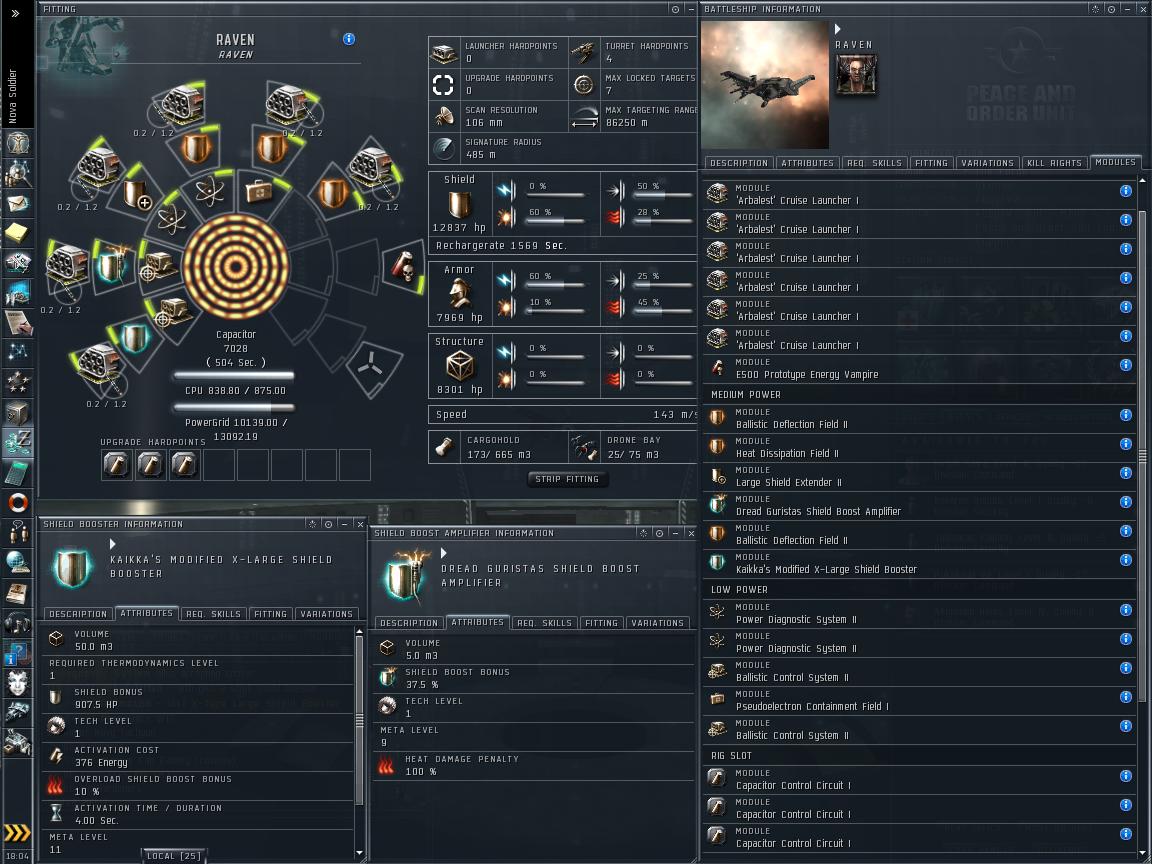Viewport: 1152px width, 864px height.
Task: Toggle pin on Shield Boost Amplifier Information window
Action: click(x=659, y=533)
